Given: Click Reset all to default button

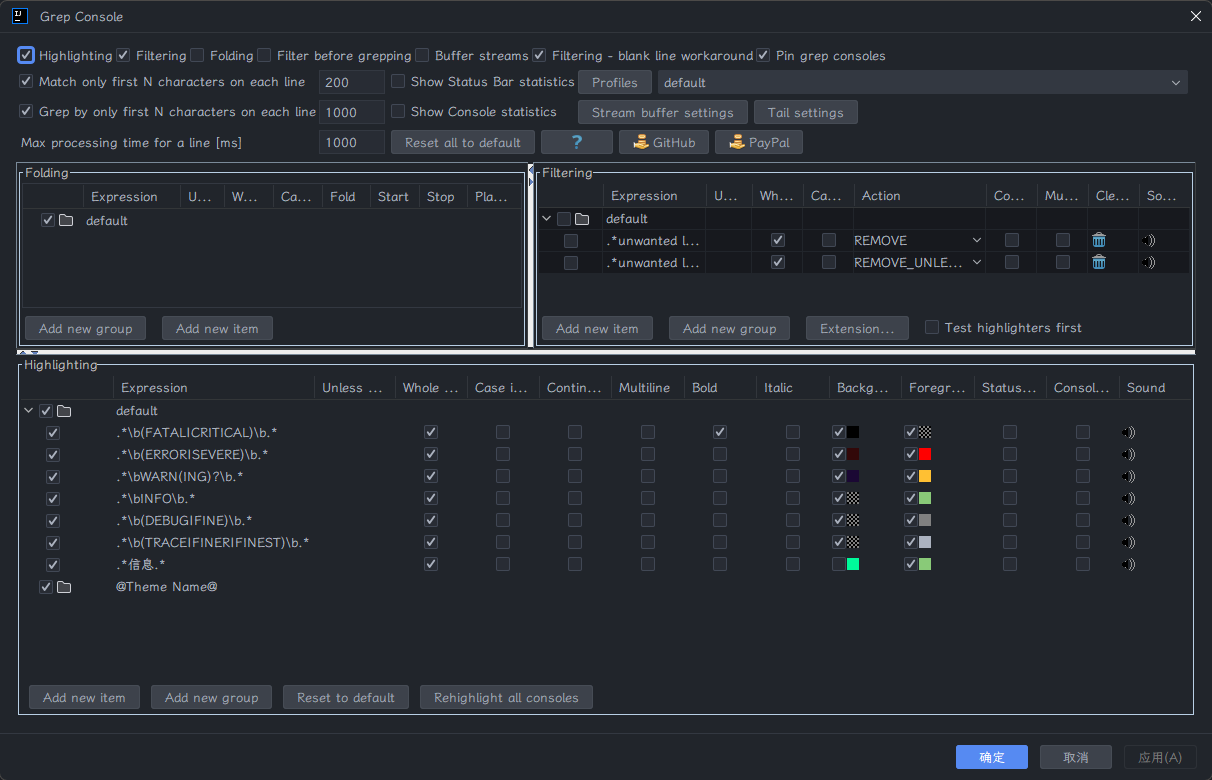Looking at the screenshot, I should (463, 142).
